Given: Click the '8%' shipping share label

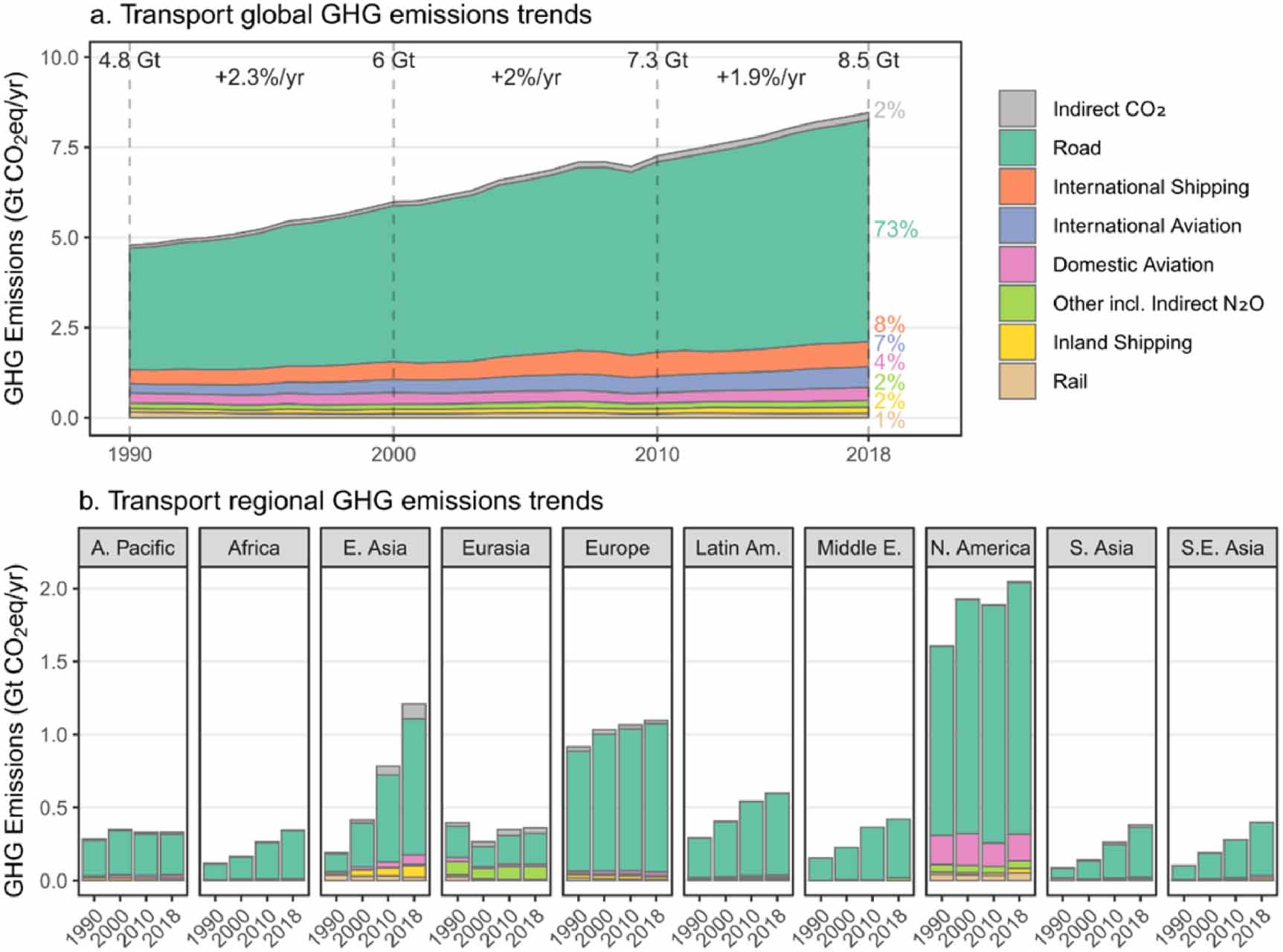Looking at the screenshot, I should (889, 325).
